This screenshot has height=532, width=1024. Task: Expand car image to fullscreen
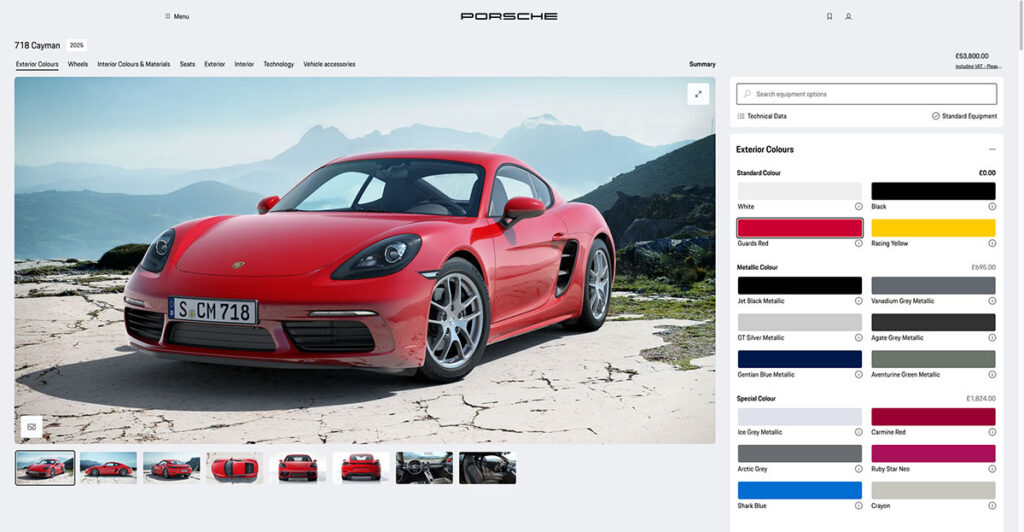tap(698, 94)
